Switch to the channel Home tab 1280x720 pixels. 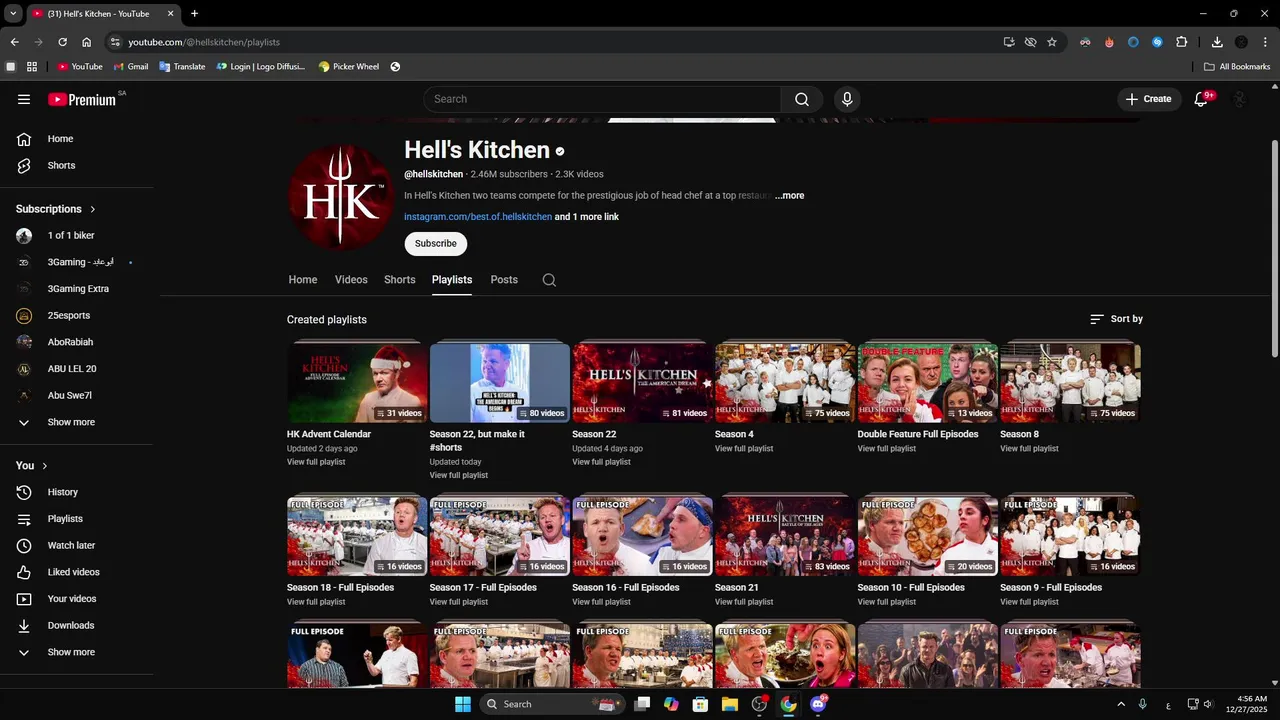[x=303, y=280]
